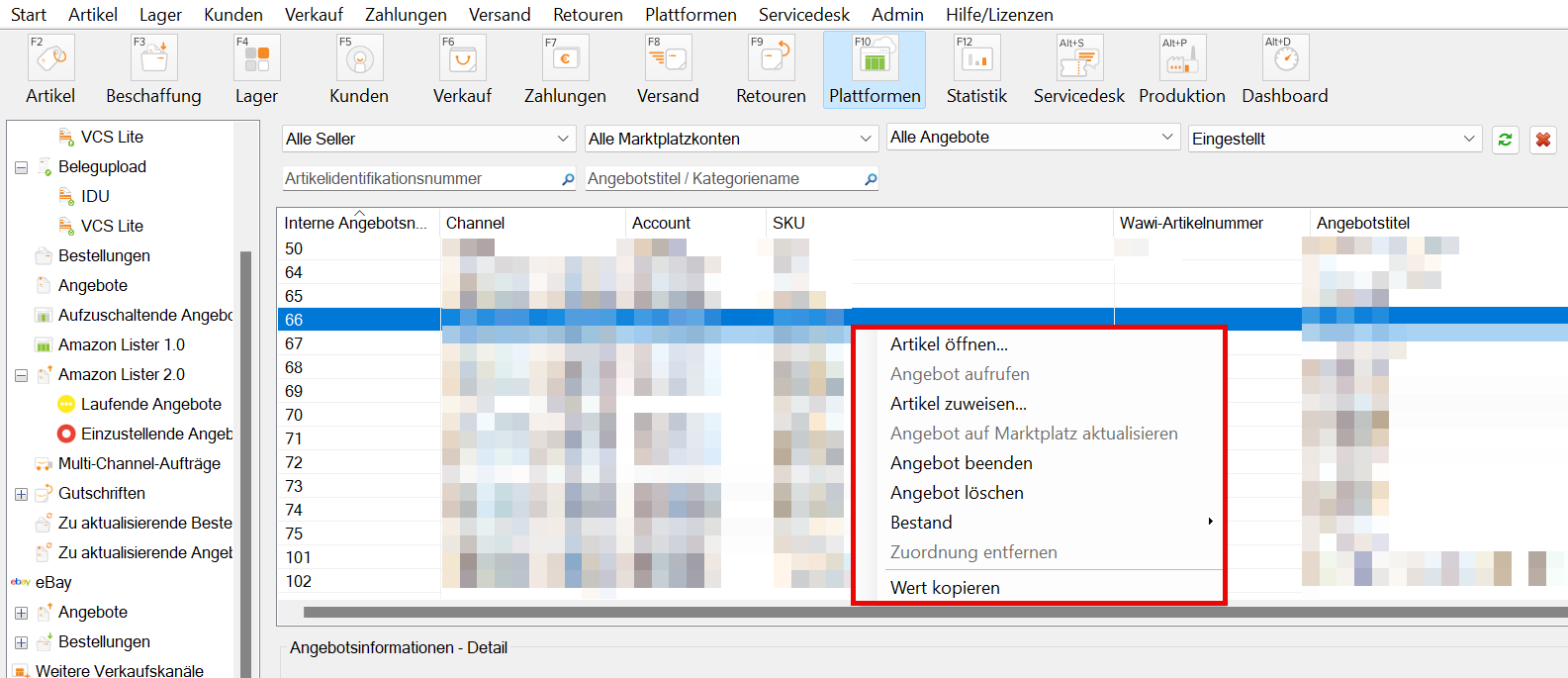Open the Servicedesk toolbar icon
The width and height of the screenshot is (1568, 678).
(1078, 59)
